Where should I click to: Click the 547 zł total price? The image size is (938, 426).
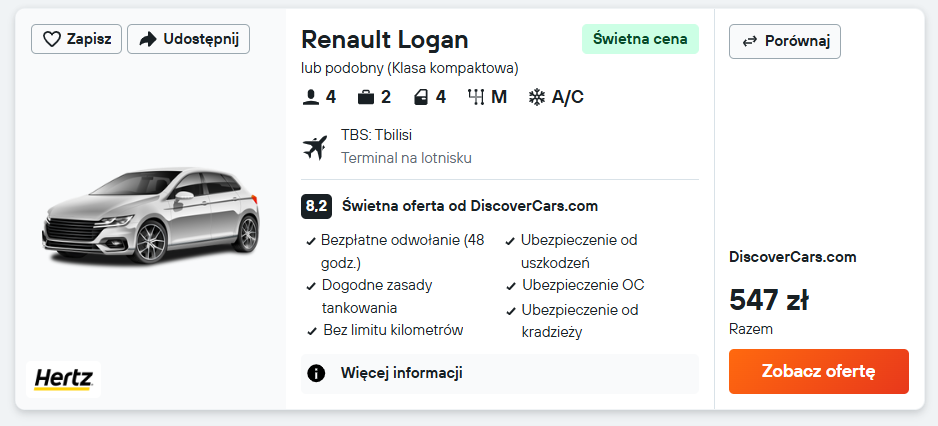pos(769,300)
